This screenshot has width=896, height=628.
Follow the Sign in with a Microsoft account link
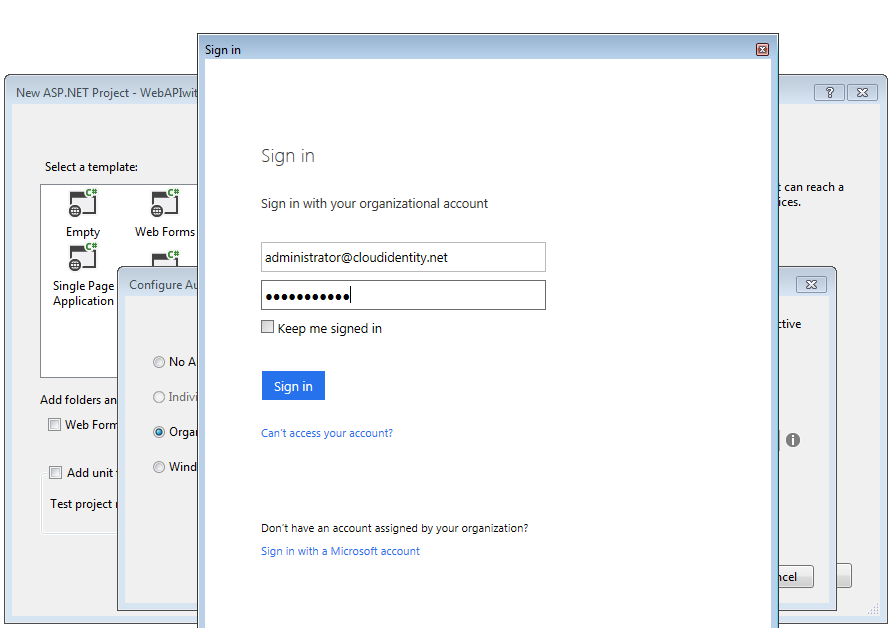coord(340,551)
